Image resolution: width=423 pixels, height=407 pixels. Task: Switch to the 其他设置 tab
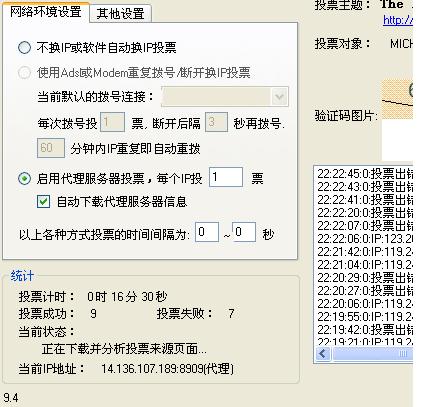coord(120,14)
